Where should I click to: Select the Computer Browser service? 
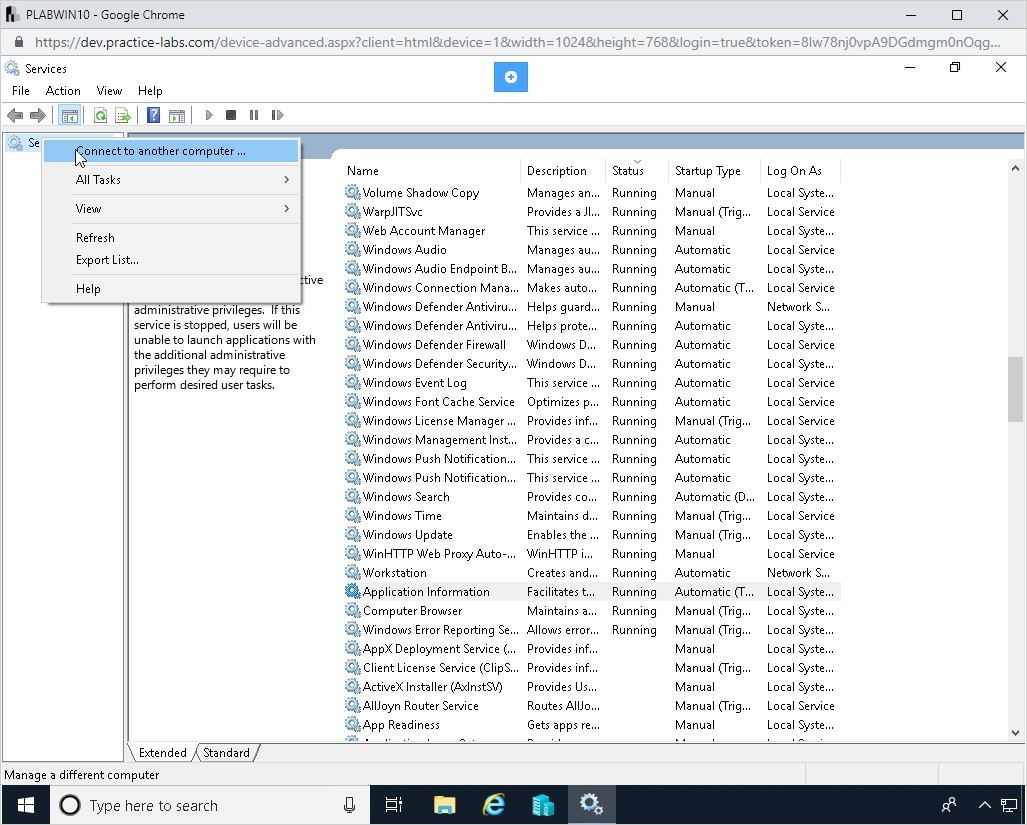591,610
